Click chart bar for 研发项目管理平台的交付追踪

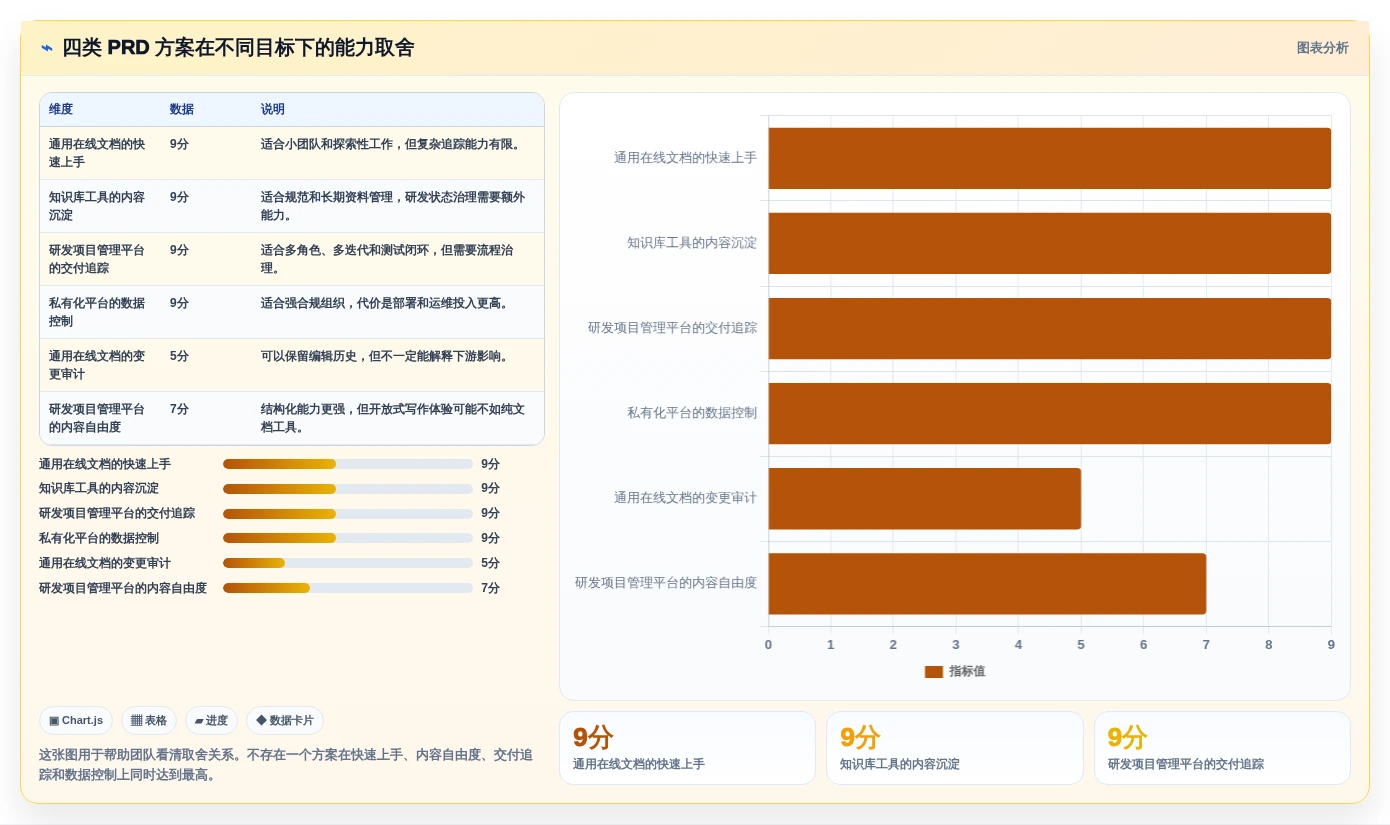(1049, 328)
